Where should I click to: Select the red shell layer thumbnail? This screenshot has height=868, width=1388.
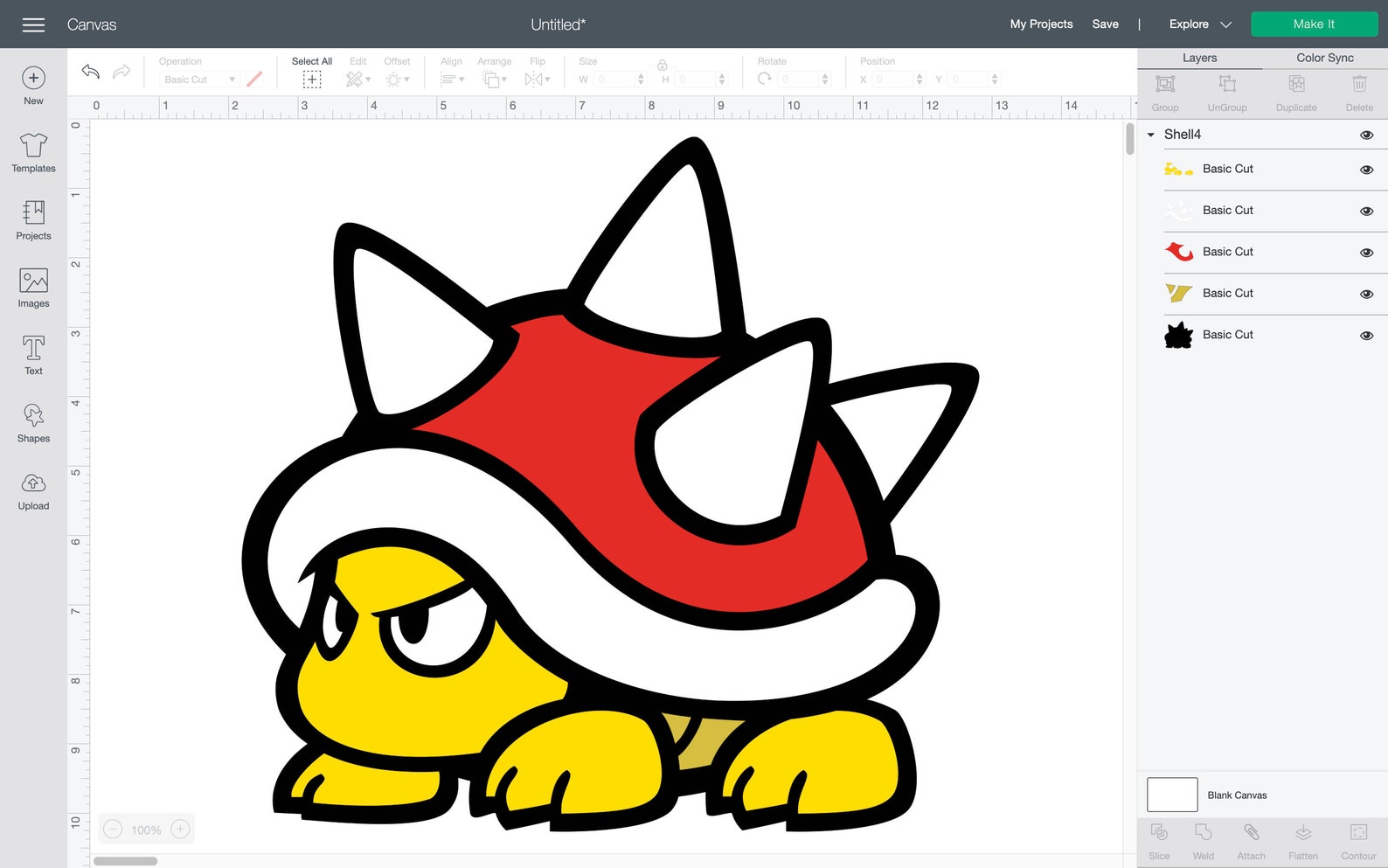point(1178,252)
